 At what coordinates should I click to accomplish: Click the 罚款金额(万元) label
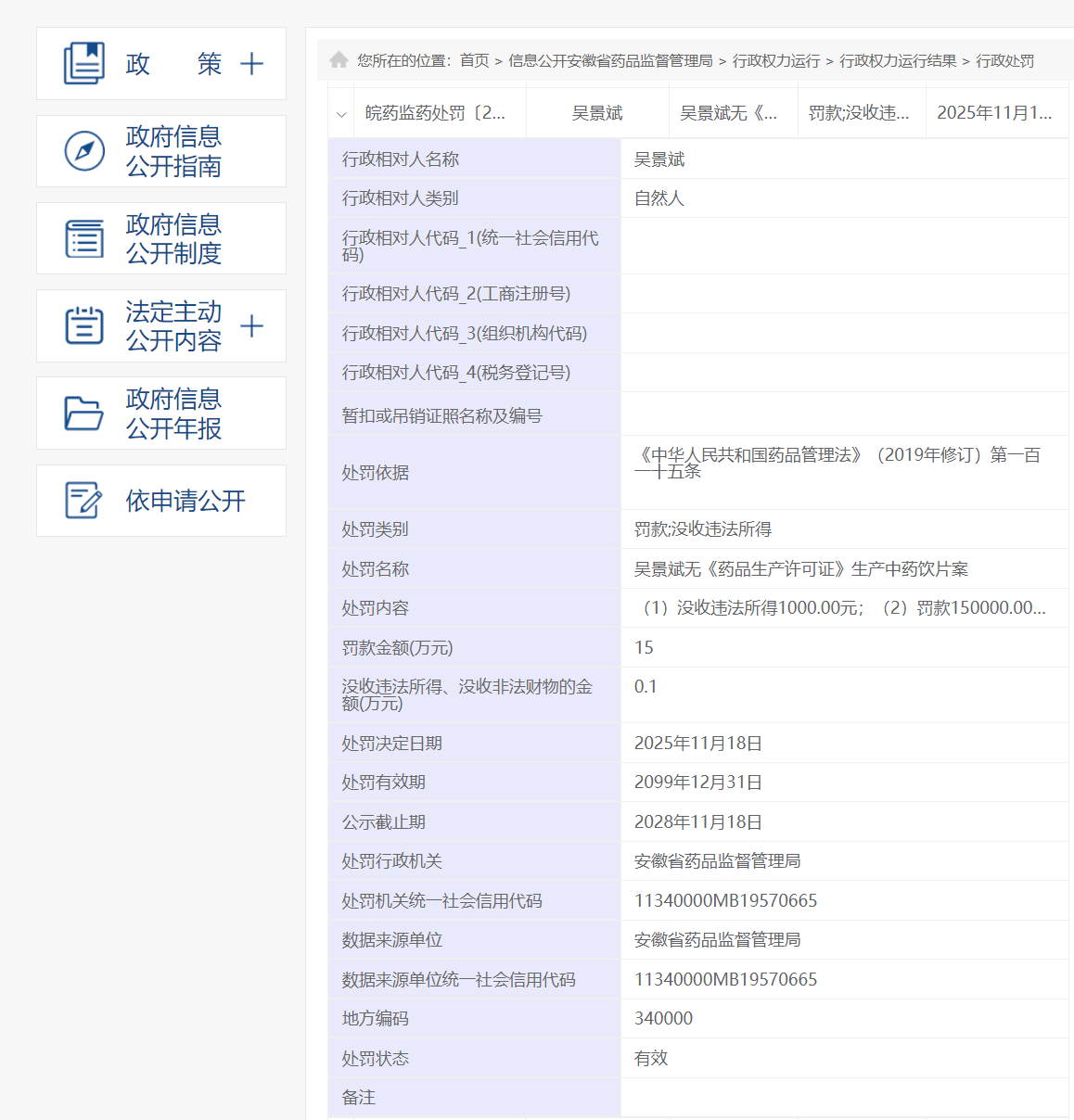coord(397,648)
